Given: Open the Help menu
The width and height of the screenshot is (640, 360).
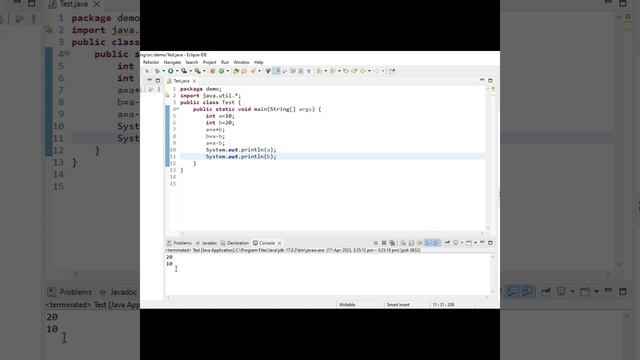Looking at the screenshot, I should tap(259, 62).
